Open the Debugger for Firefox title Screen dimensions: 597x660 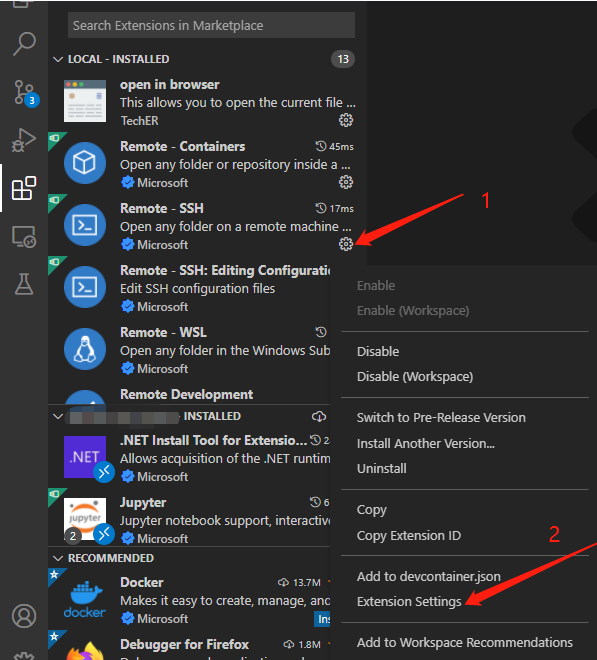[x=184, y=644]
